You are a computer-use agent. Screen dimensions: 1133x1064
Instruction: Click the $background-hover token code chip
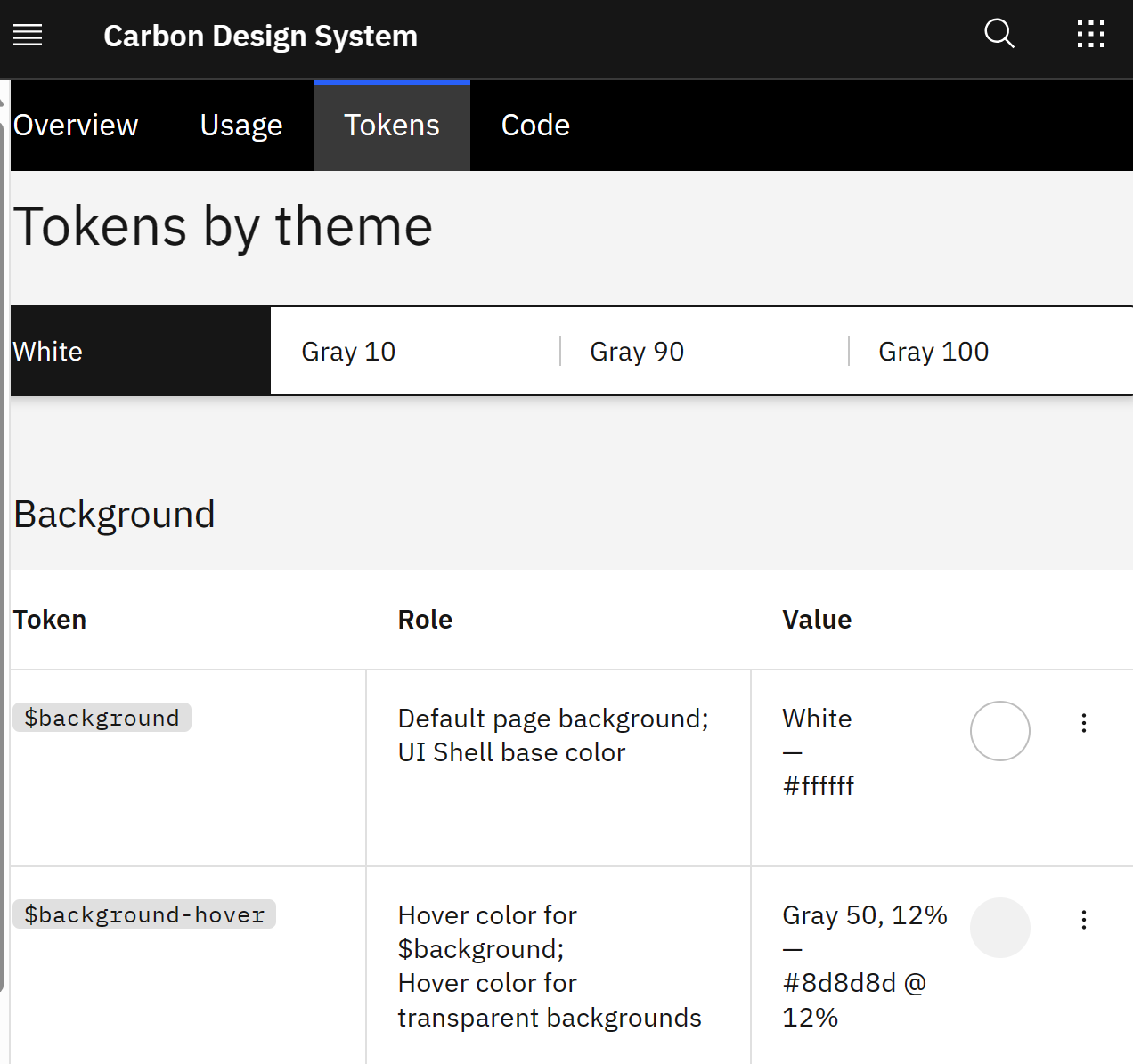coord(144,914)
